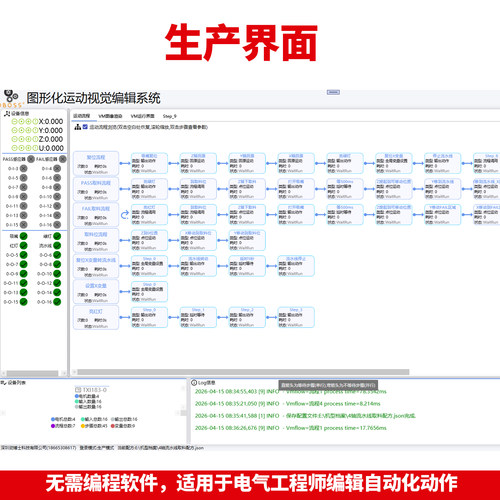Select the TXI183-0 device entry

[x=91, y=390]
